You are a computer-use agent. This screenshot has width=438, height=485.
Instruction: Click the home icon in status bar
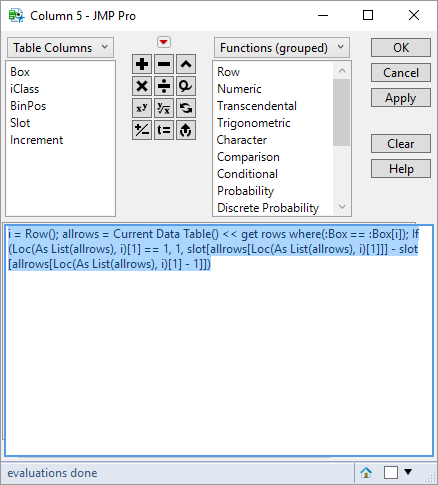click(366, 472)
